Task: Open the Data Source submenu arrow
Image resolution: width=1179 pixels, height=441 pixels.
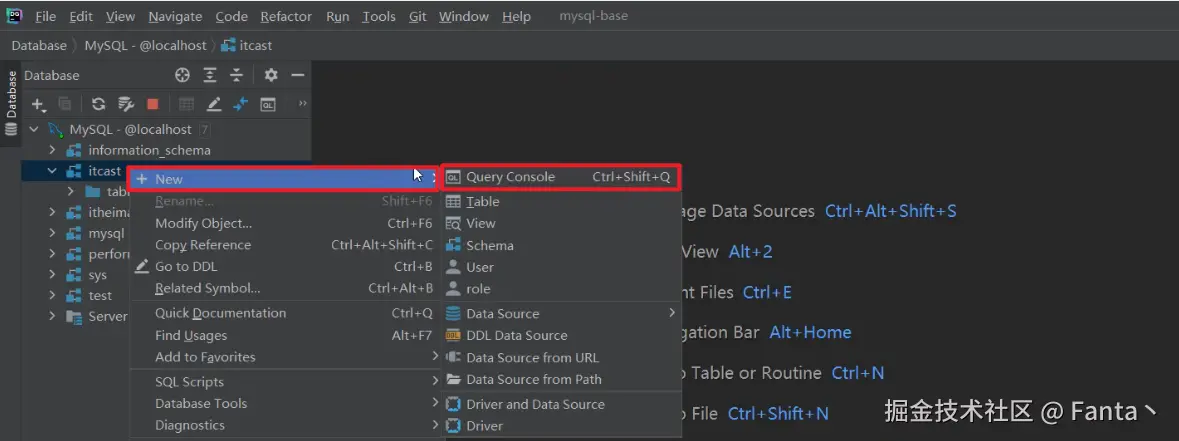Action: [672, 313]
